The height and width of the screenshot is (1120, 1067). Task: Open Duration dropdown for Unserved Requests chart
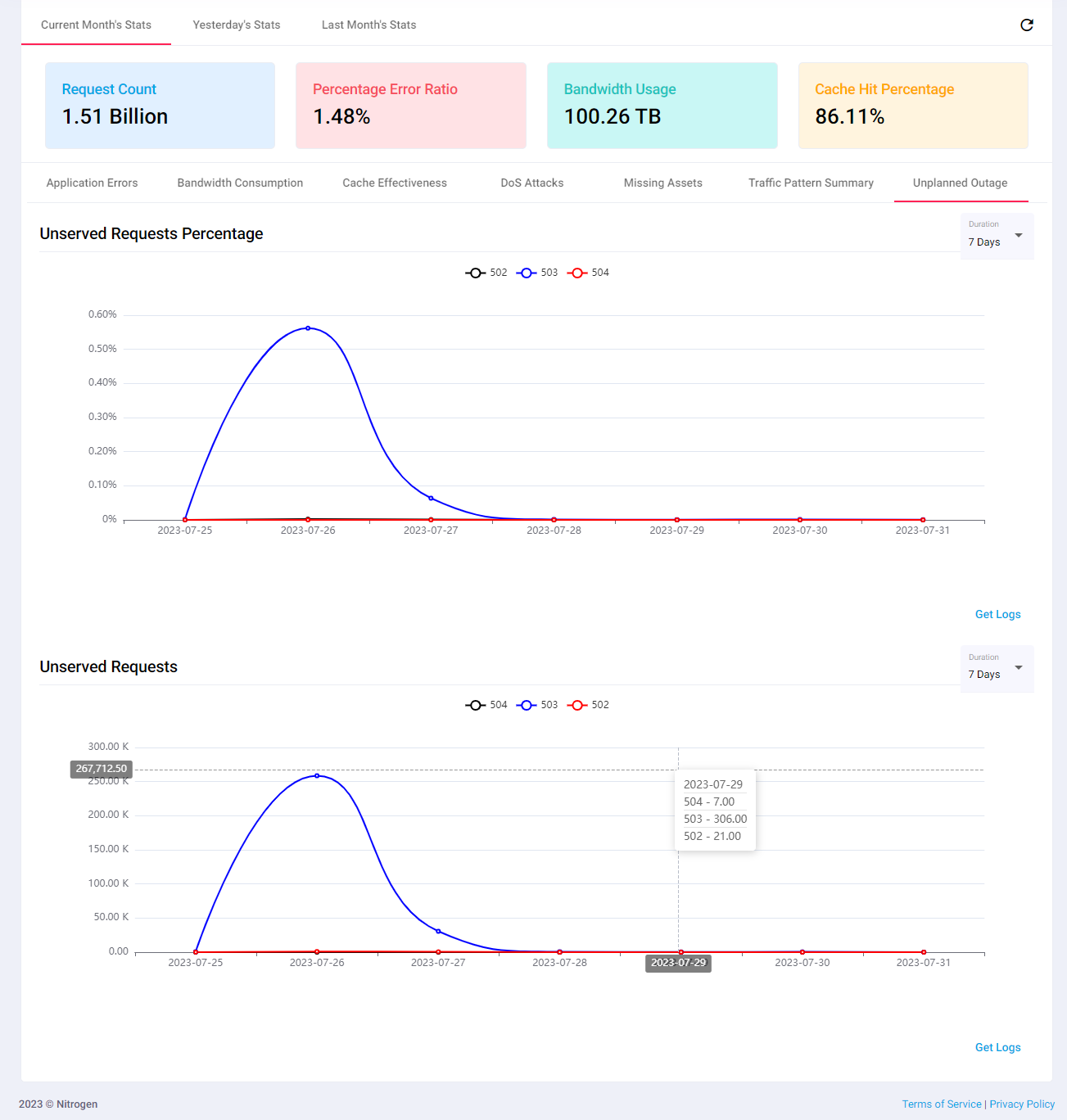tap(996, 669)
